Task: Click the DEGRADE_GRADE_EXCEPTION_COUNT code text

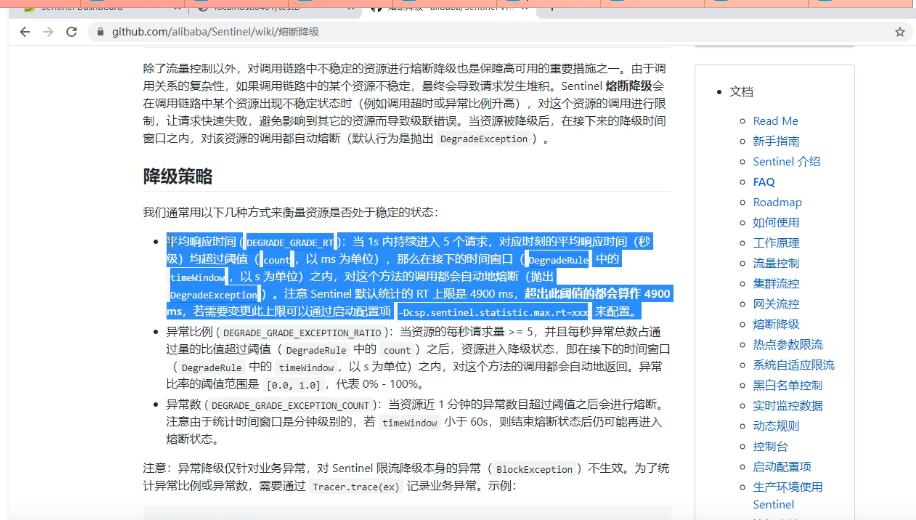Action: click(x=290, y=405)
